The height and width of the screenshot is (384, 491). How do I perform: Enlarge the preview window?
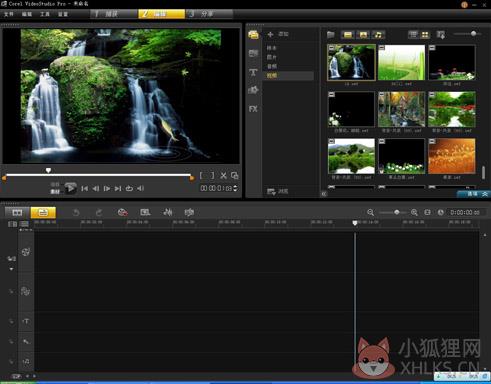click(235, 176)
